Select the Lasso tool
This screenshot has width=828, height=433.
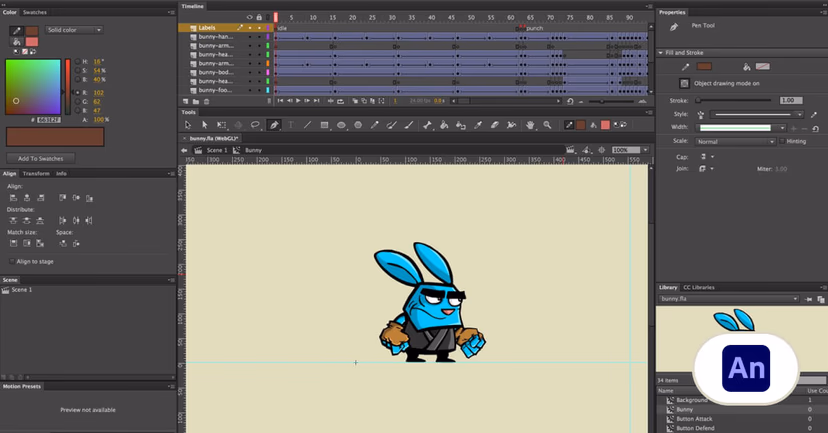pos(255,125)
